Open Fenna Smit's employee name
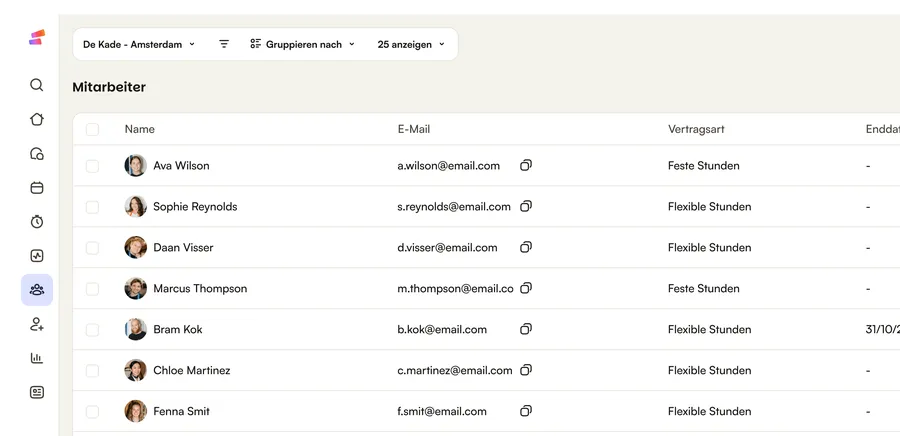The width and height of the screenshot is (900, 436). tap(181, 411)
